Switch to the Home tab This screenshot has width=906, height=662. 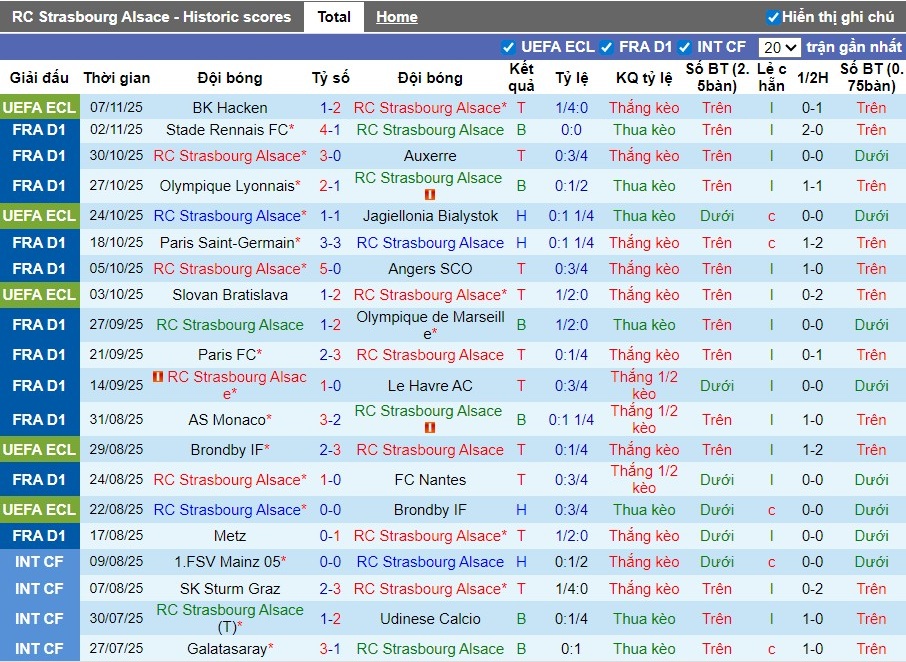tap(396, 16)
